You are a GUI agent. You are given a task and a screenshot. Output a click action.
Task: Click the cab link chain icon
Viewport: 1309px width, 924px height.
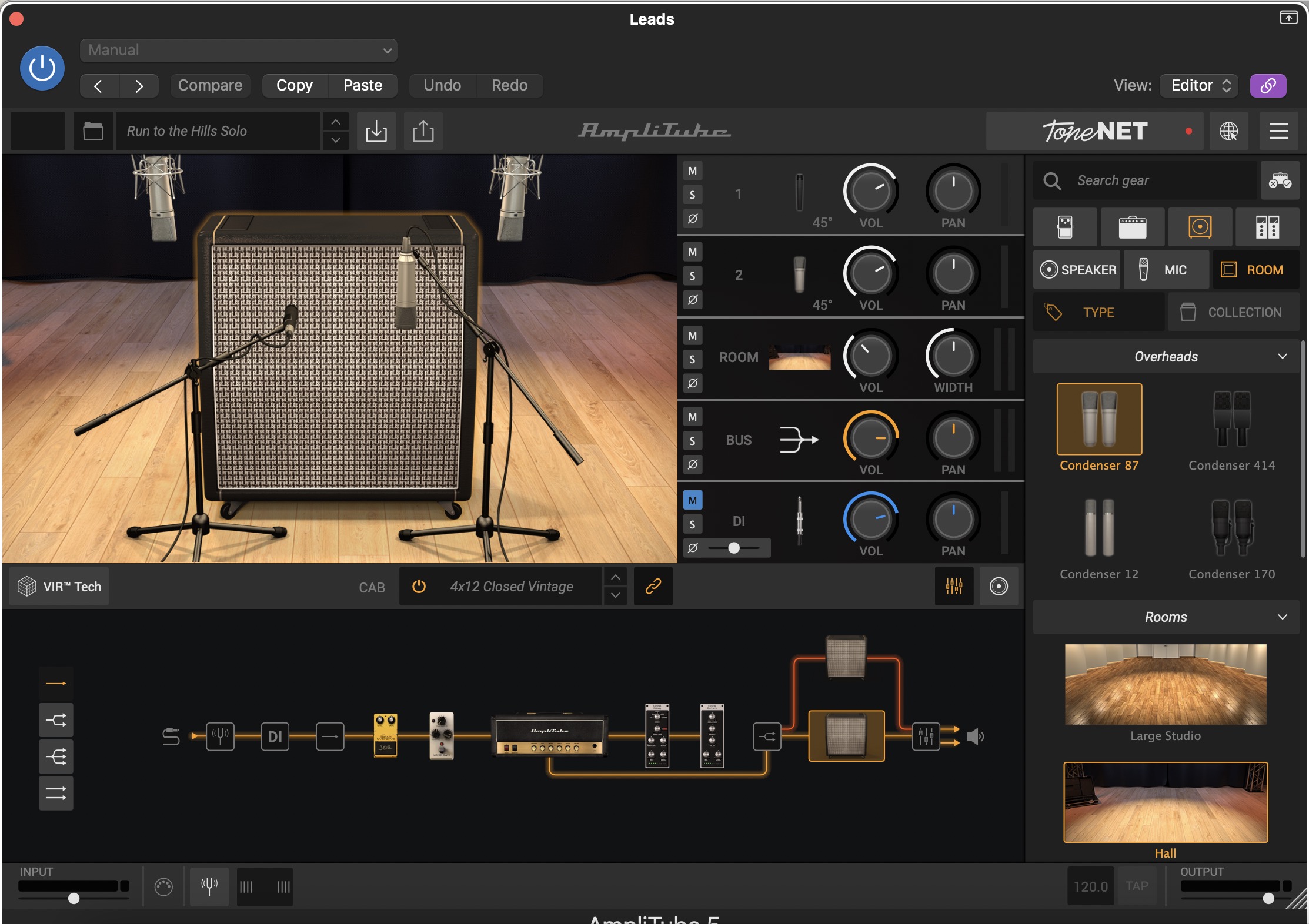pyautogui.click(x=653, y=586)
